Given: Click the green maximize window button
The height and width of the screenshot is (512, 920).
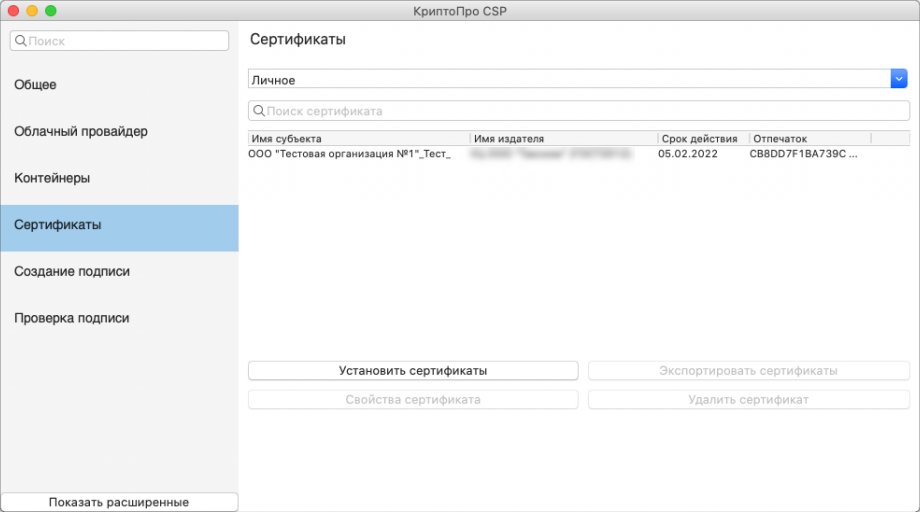Looking at the screenshot, I should click(51, 10).
